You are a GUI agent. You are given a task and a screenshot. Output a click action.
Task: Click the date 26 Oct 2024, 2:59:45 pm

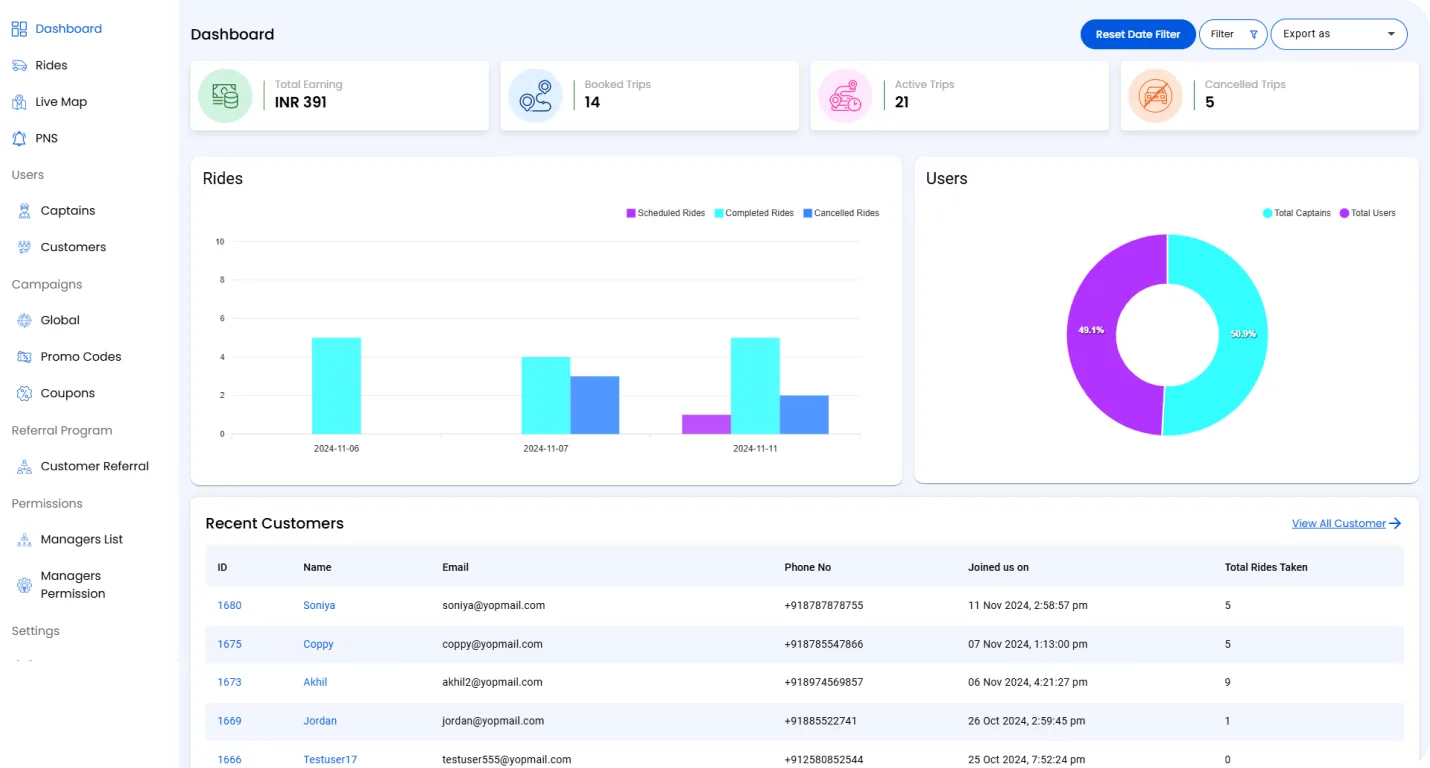click(1027, 721)
